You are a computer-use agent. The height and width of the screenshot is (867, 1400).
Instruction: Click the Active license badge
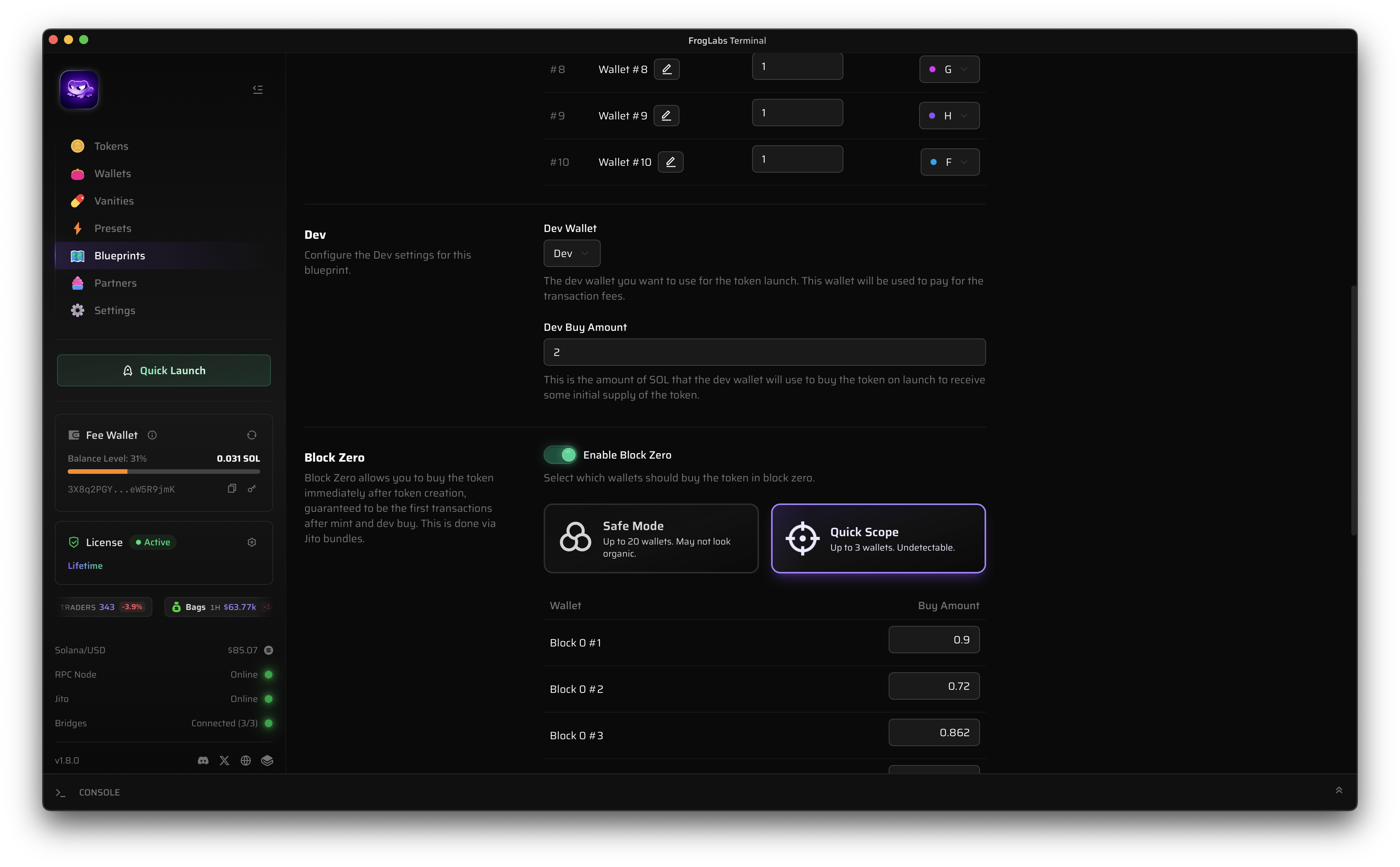(x=153, y=543)
